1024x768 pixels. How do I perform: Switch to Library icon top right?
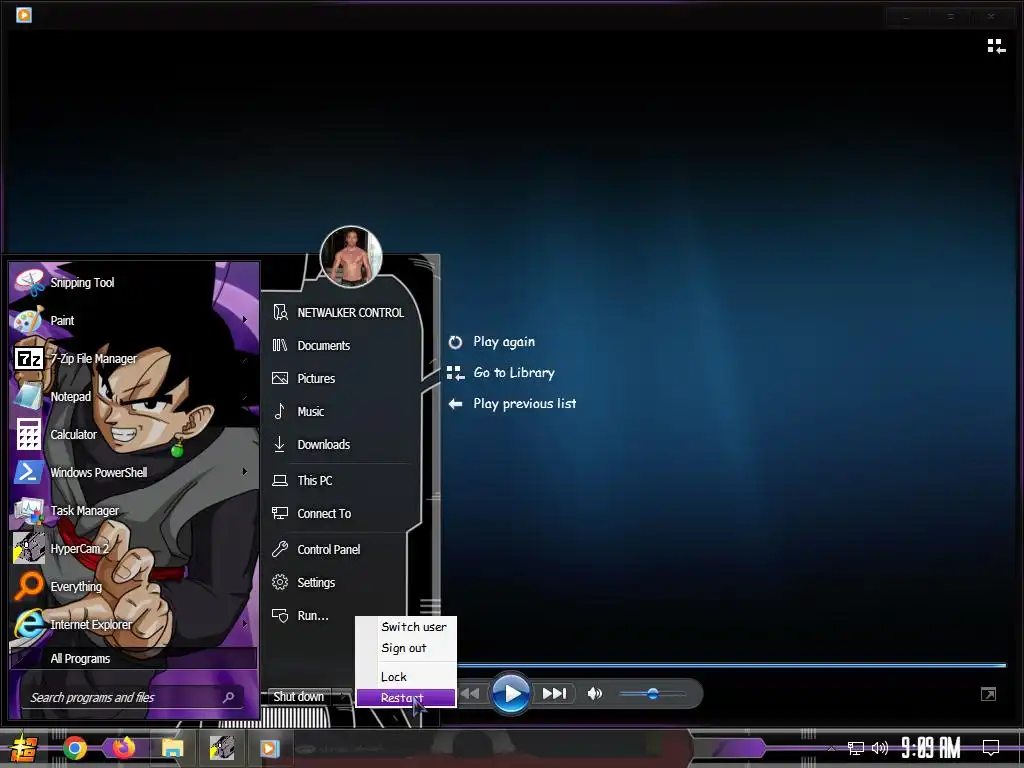pos(996,46)
